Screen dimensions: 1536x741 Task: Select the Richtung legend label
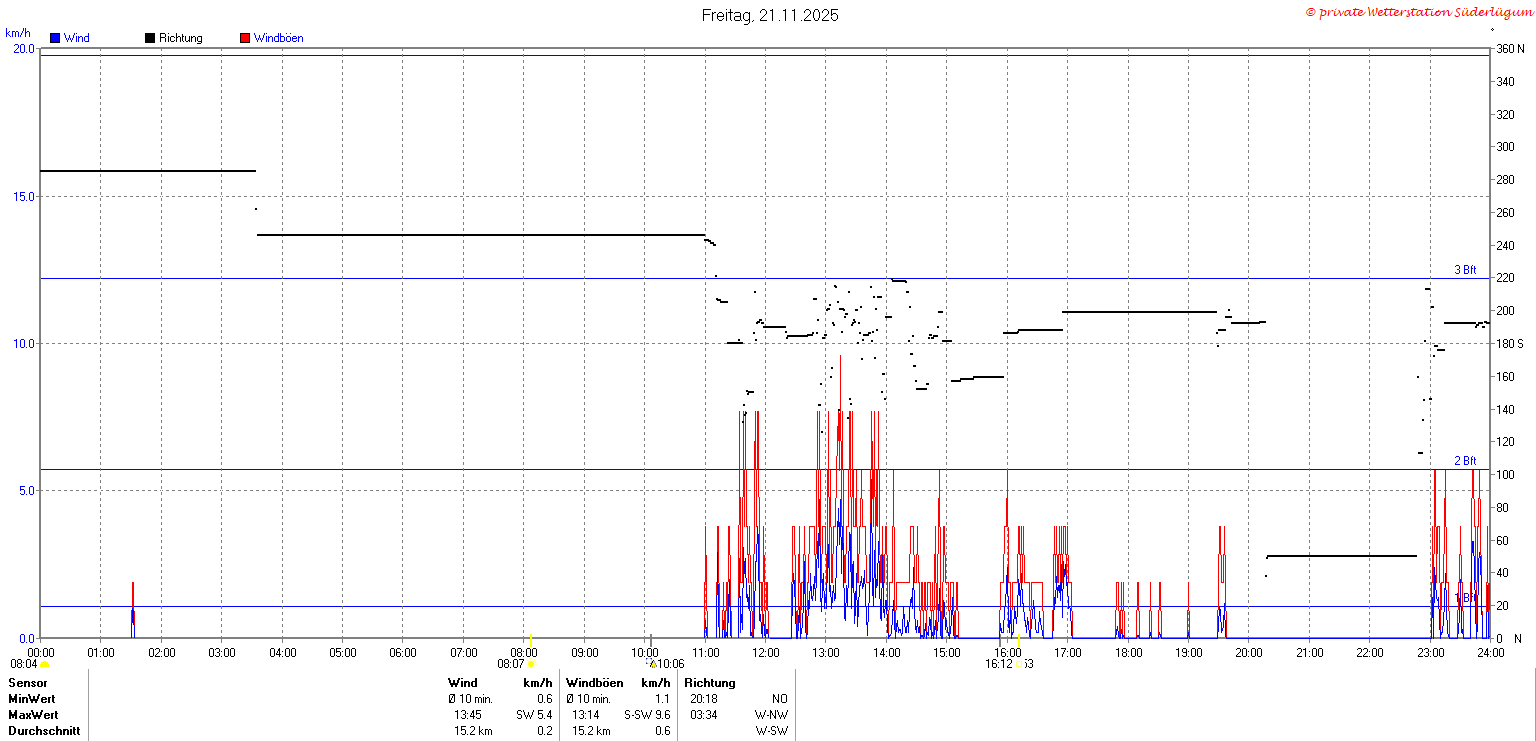pos(181,38)
